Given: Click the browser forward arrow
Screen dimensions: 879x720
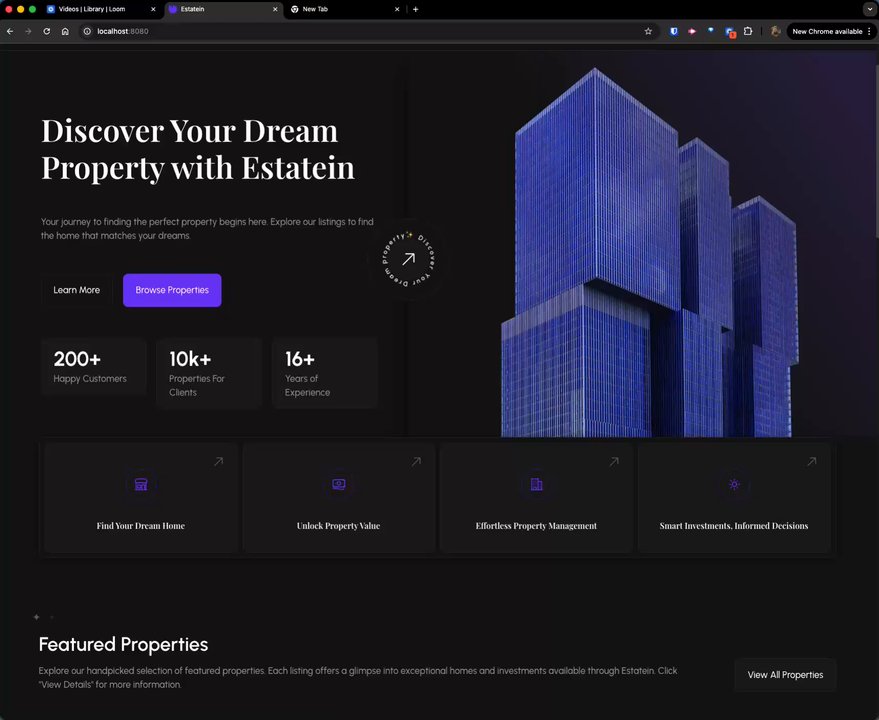Looking at the screenshot, I should [29, 31].
